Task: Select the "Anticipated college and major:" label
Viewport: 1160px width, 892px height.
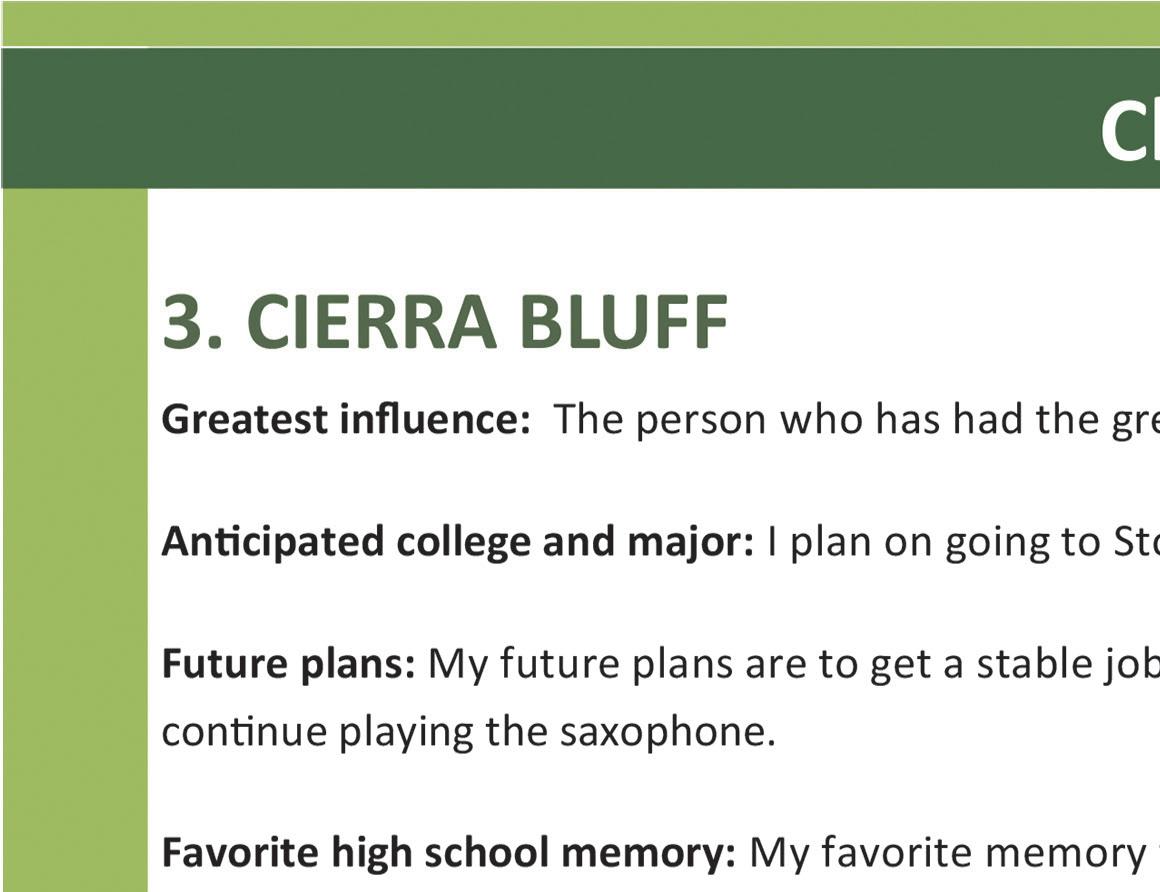Action: [457, 542]
